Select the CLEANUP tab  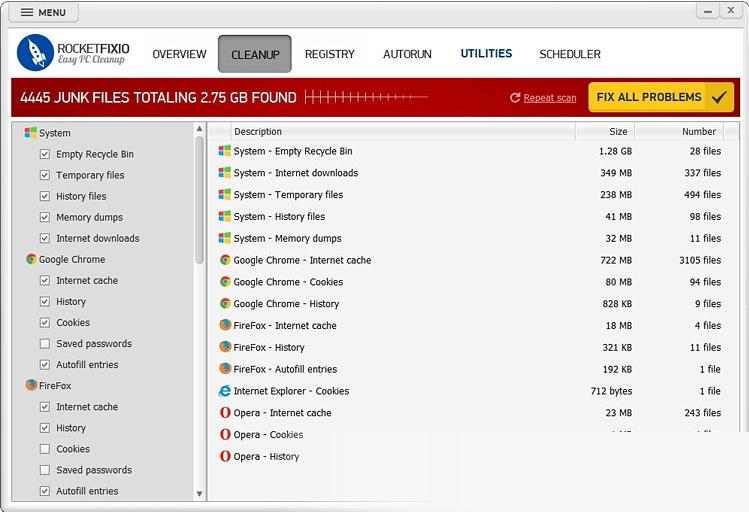255,54
